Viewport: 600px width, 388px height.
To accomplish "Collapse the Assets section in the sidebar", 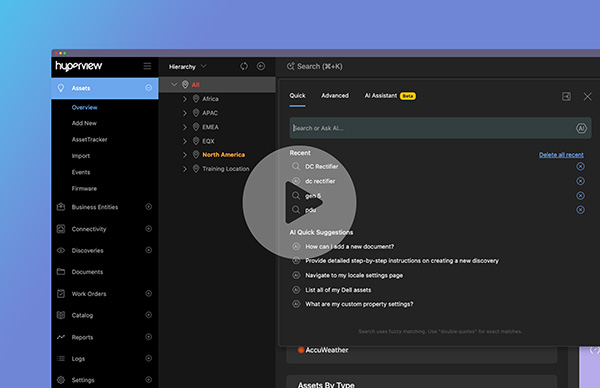I will (x=148, y=88).
